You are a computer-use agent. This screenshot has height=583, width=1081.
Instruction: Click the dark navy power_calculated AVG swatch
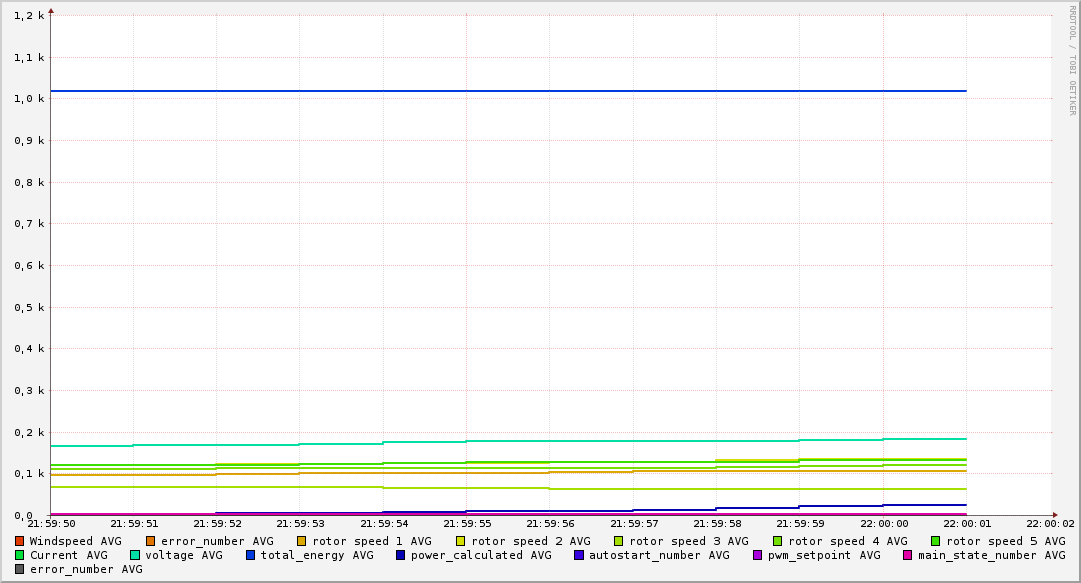[400, 555]
